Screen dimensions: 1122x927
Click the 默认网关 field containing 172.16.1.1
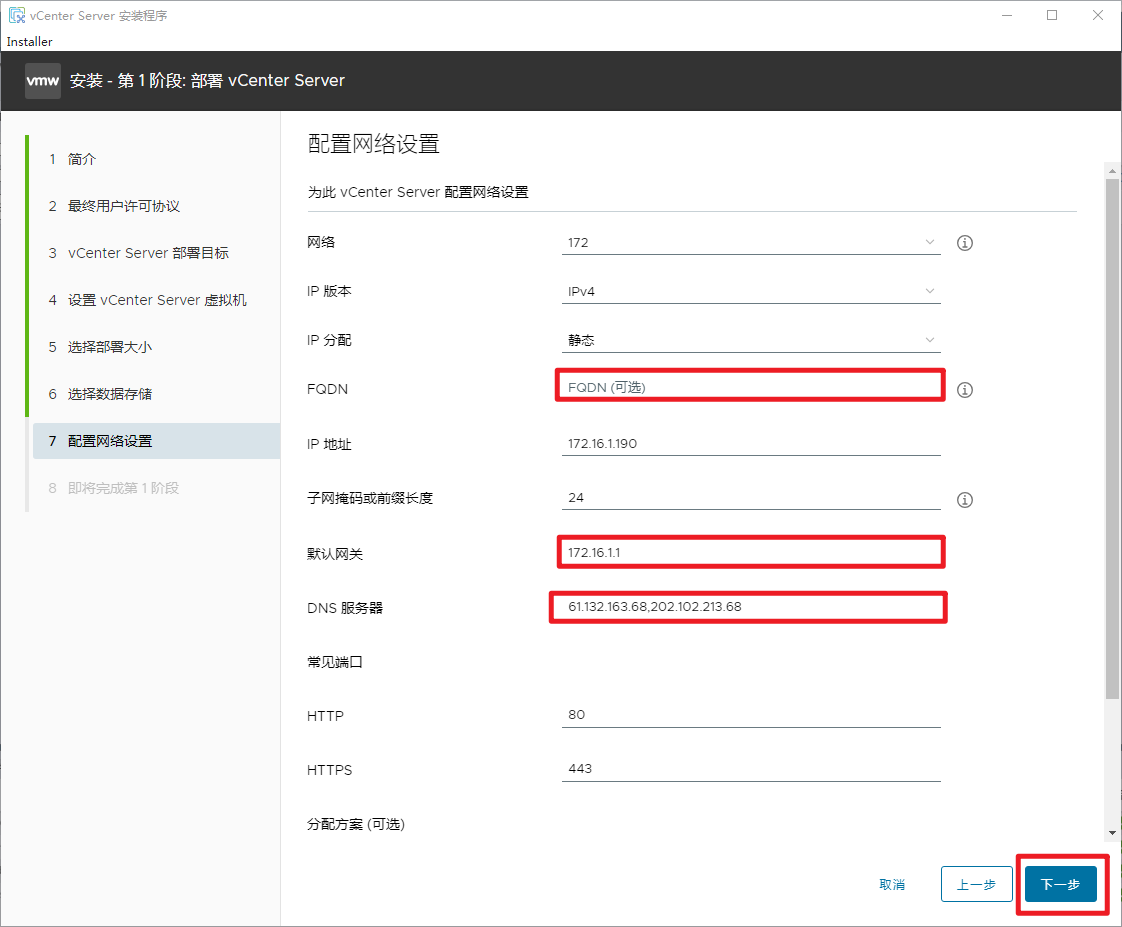click(750, 552)
